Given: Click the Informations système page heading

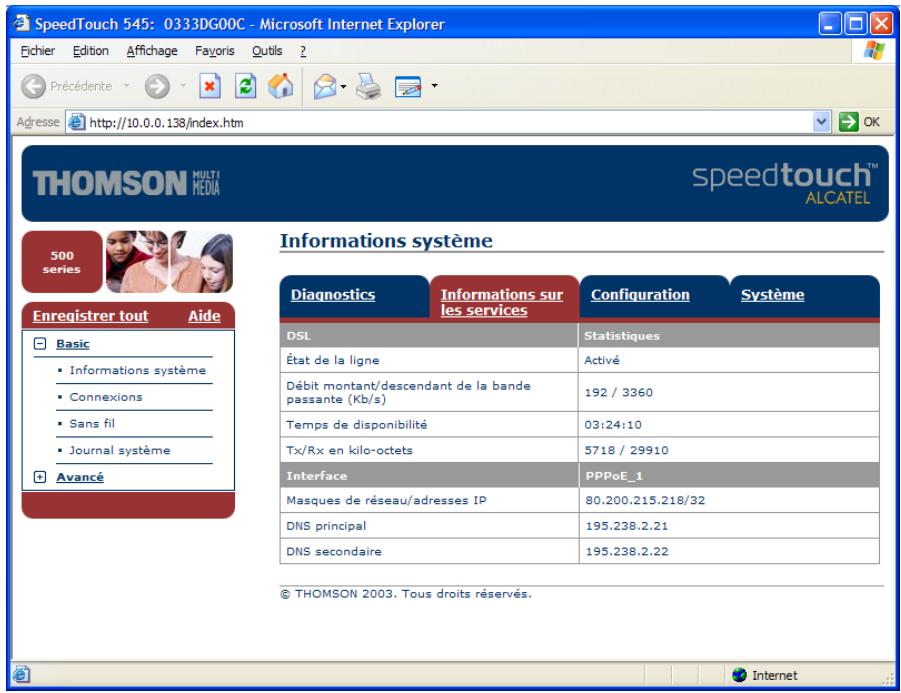Looking at the screenshot, I should [x=386, y=241].
